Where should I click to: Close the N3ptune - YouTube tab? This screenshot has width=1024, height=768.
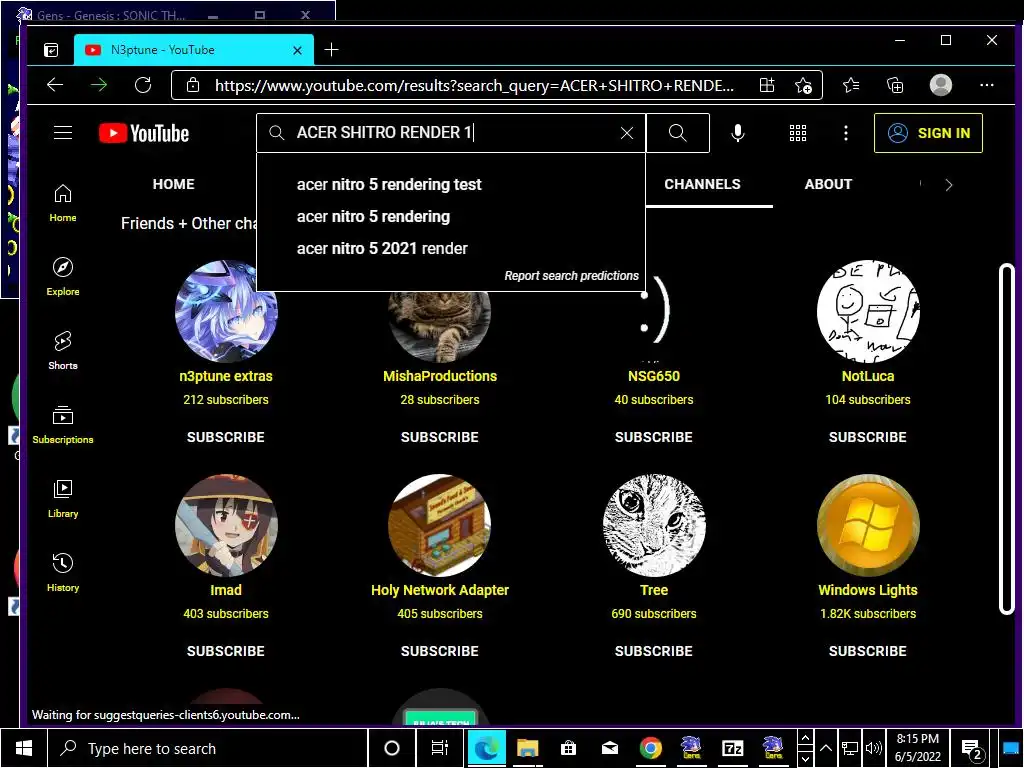[x=297, y=50]
